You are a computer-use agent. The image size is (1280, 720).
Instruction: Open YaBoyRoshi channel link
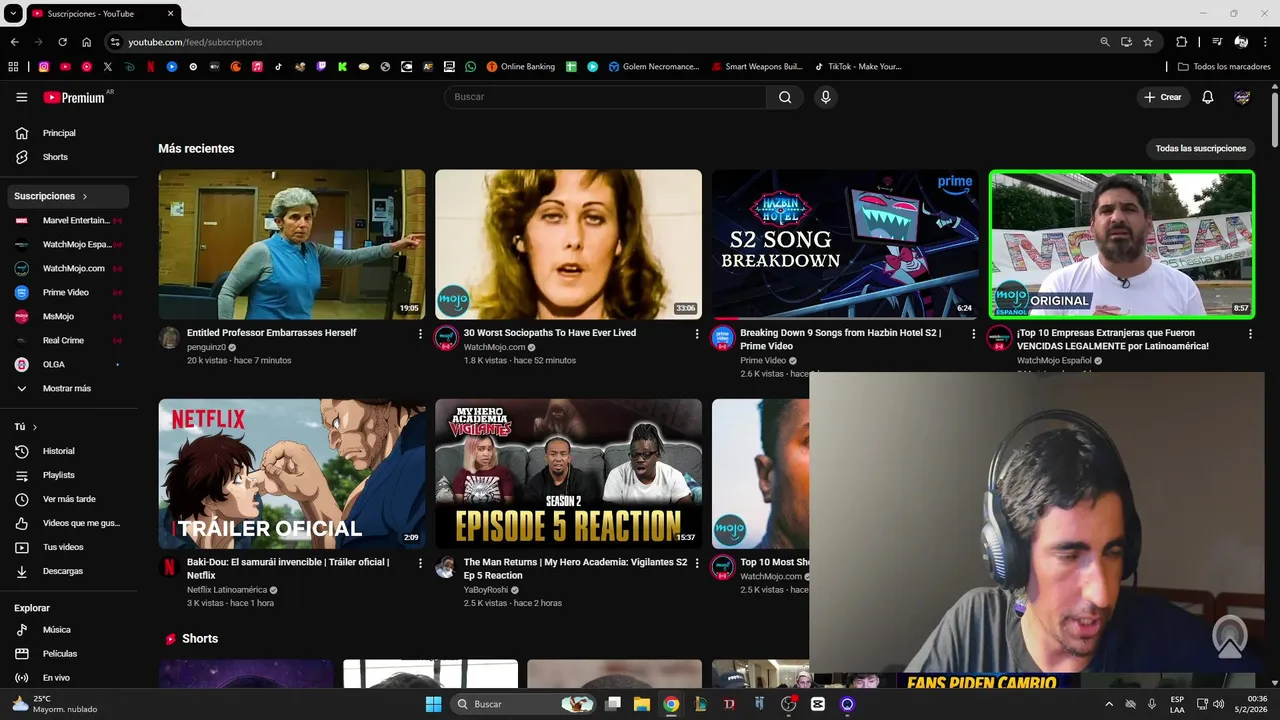tap(486, 590)
